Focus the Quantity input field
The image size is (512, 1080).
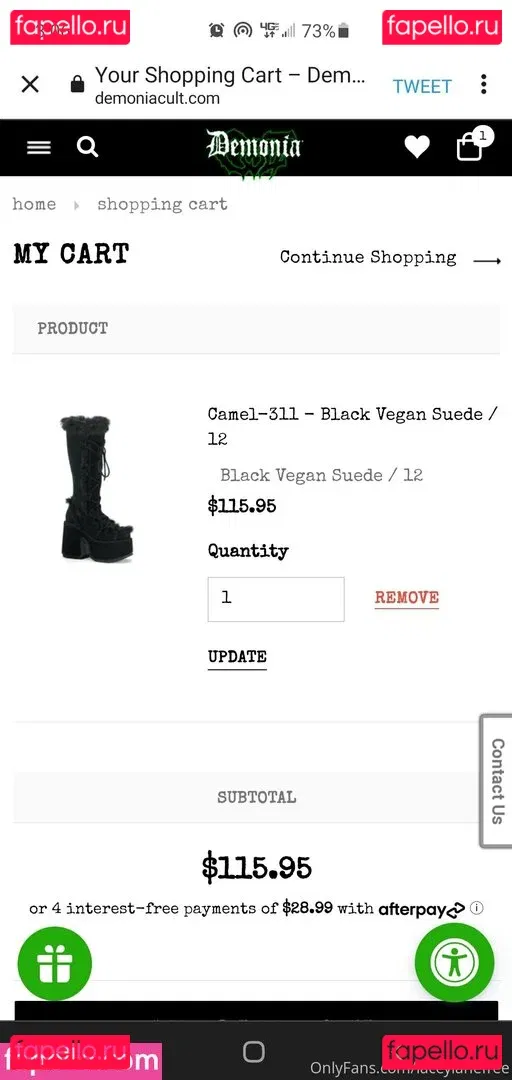[276, 599]
